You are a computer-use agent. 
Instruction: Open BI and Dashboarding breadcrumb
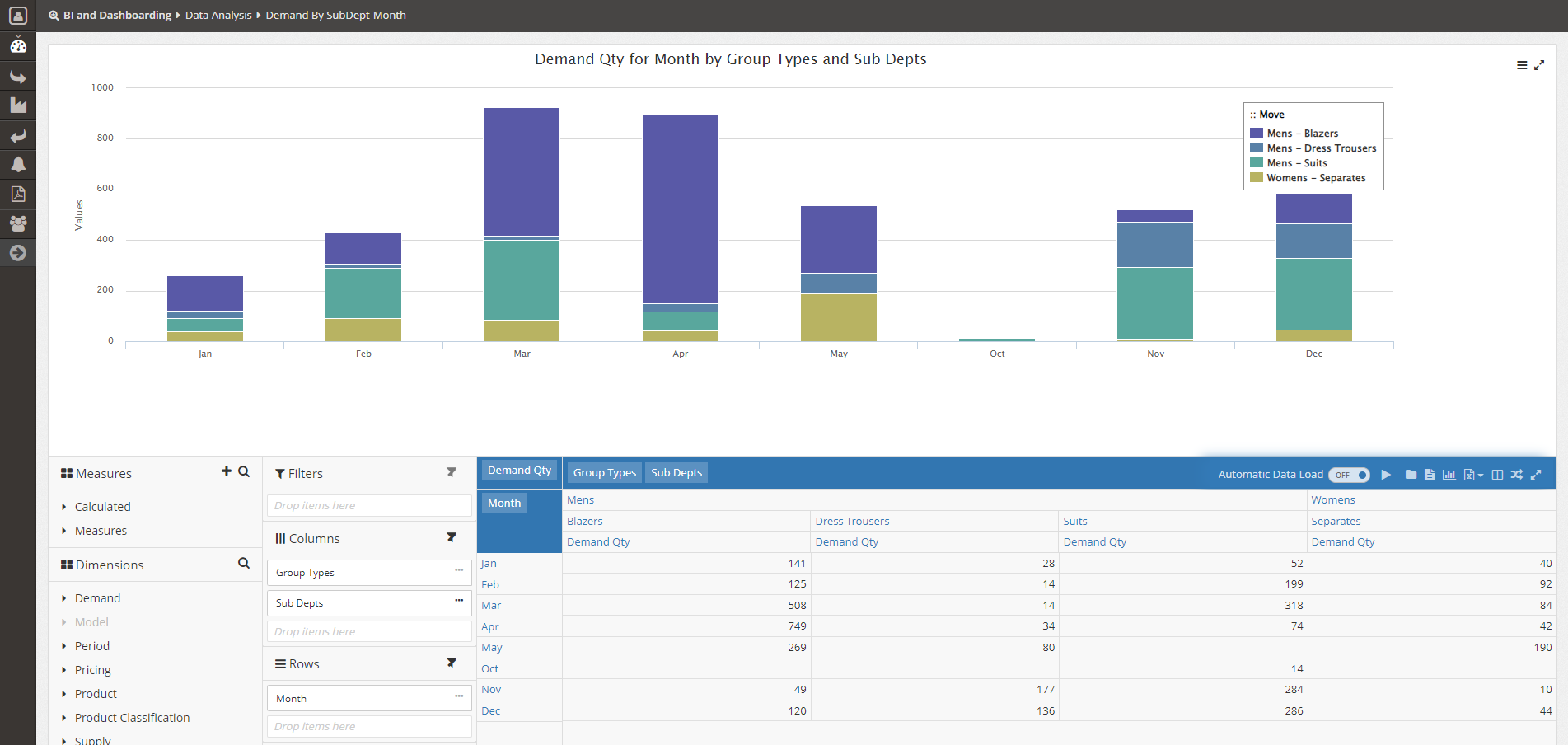117,16
